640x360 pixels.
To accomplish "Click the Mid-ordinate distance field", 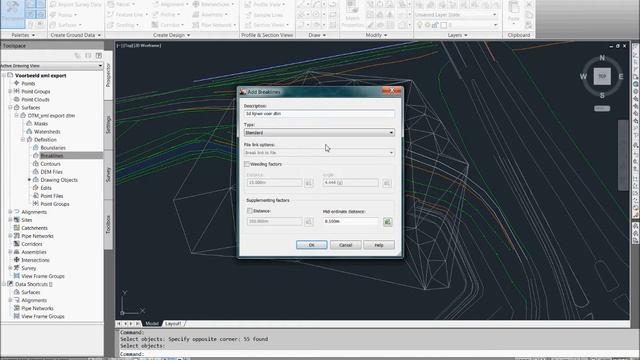I will click(351, 221).
